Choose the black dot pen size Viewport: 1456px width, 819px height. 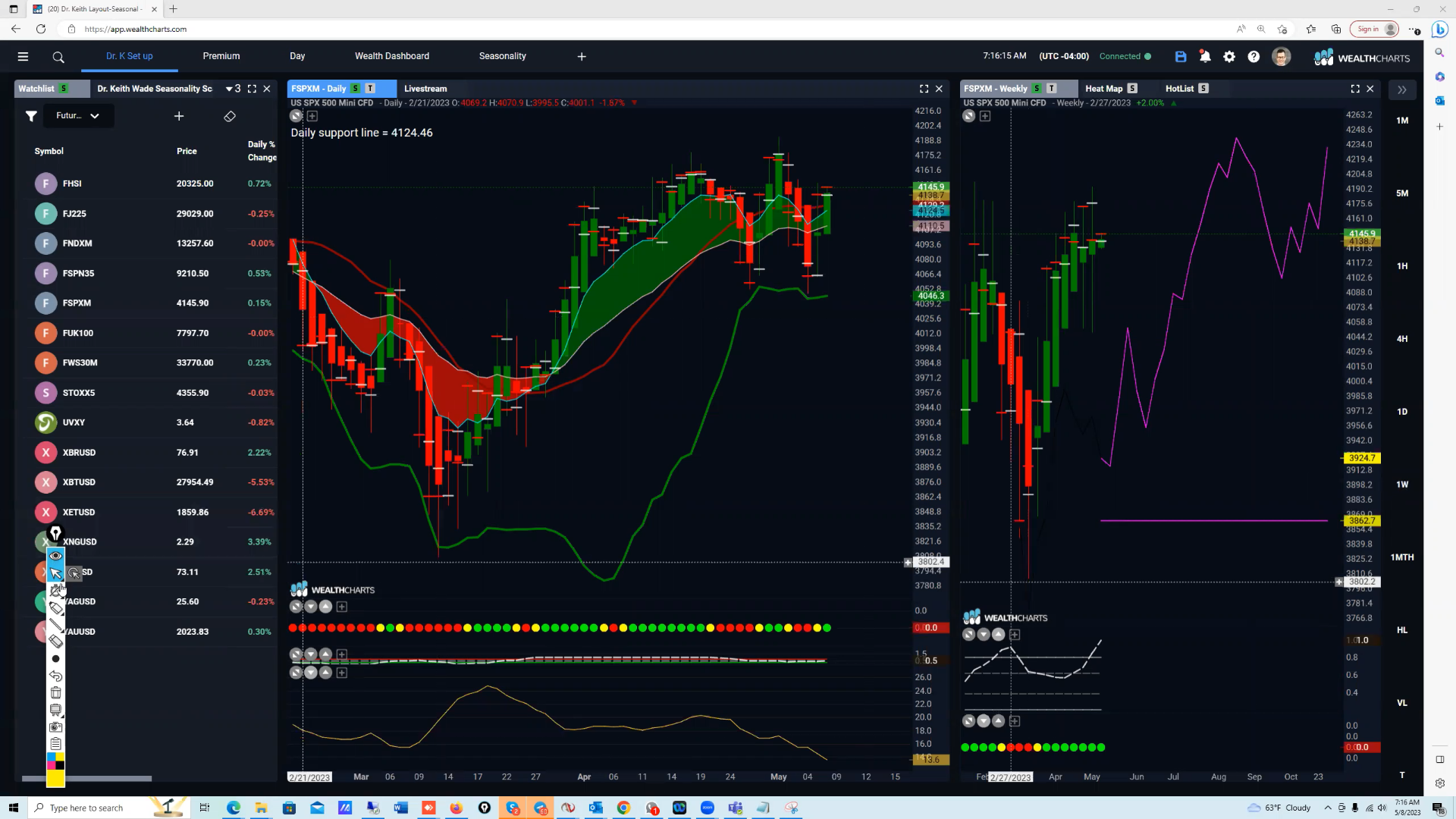pos(55,659)
